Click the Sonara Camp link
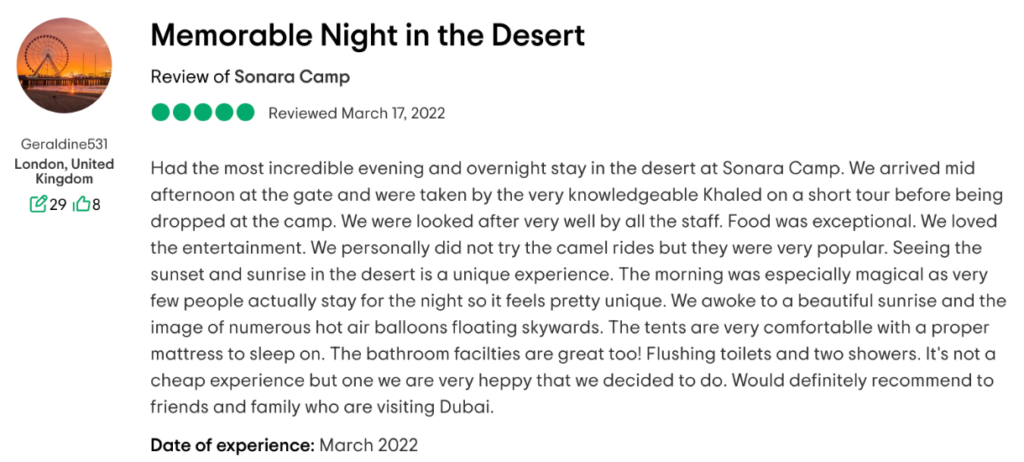Viewport: 1024px width, 462px height. click(x=292, y=77)
